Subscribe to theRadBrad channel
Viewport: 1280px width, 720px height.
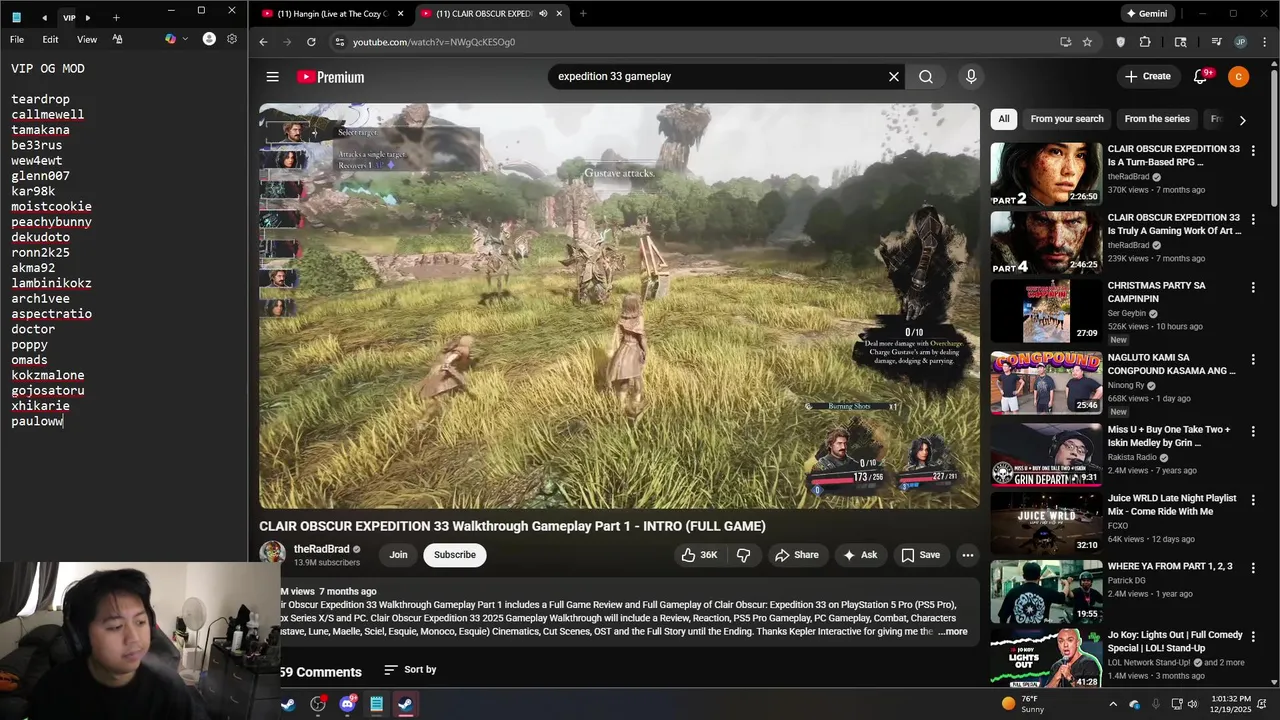point(455,555)
